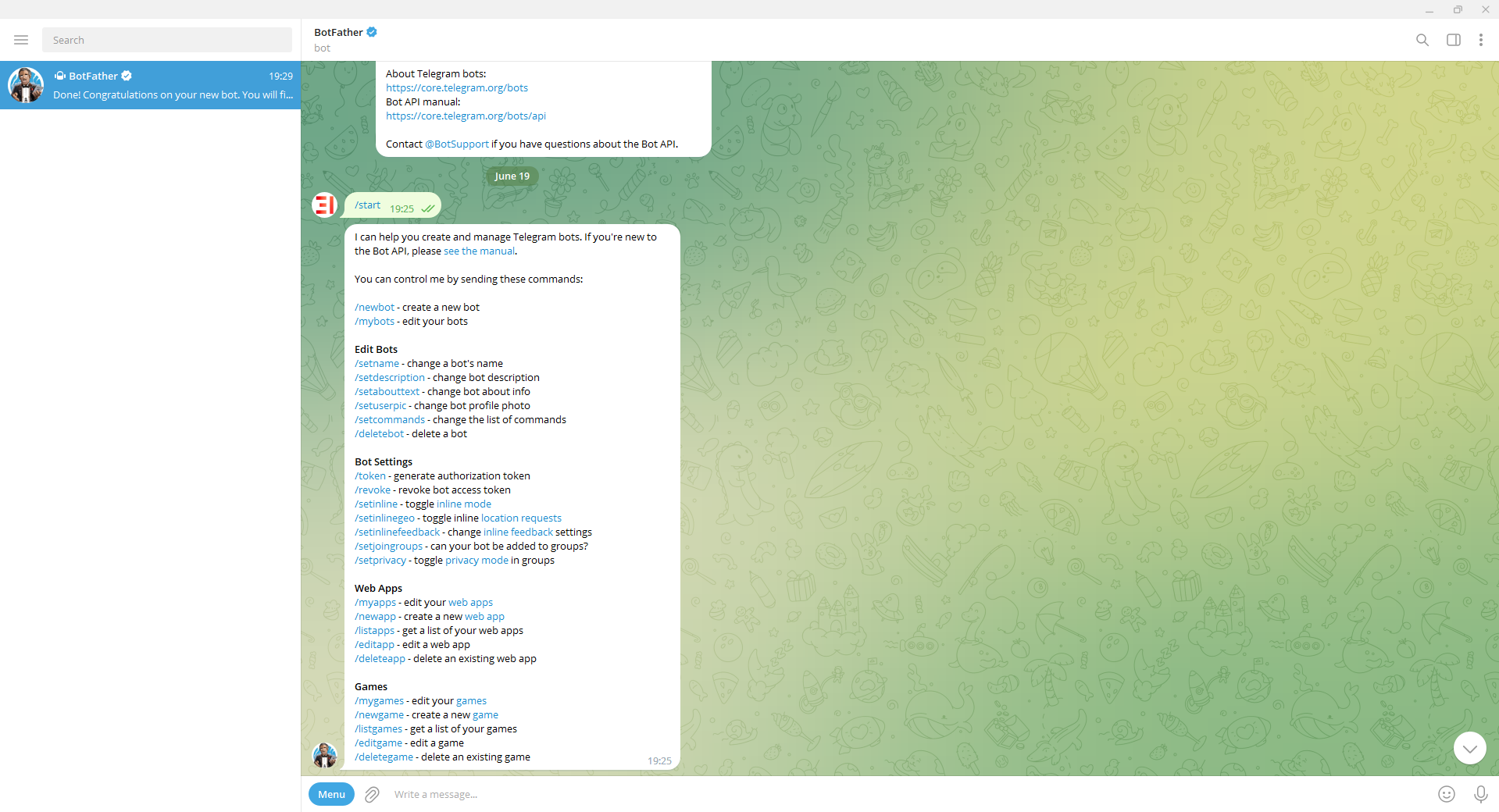
Task: Click the BotFather header title
Action: click(338, 32)
